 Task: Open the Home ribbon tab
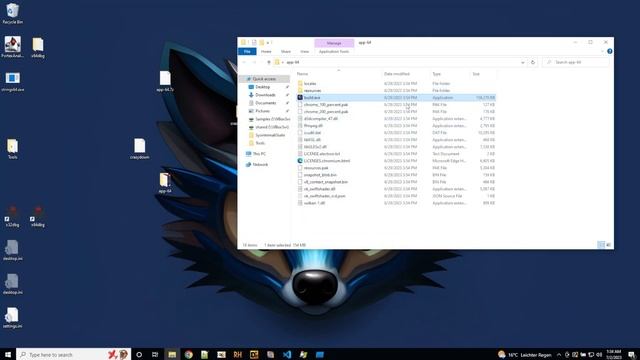(266, 51)
